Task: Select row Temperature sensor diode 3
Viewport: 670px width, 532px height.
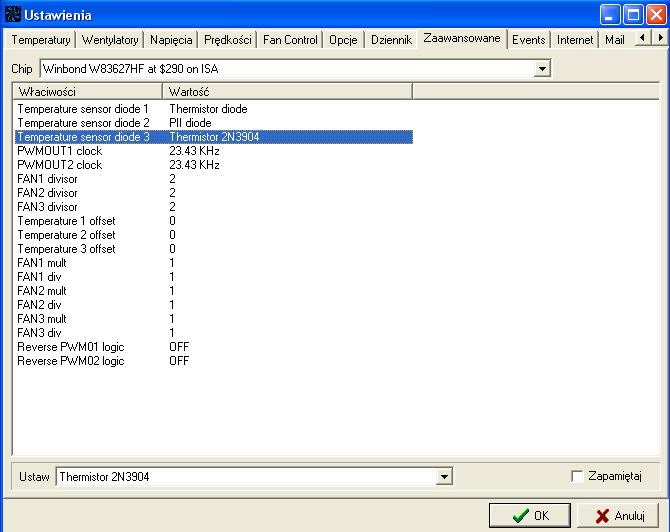Action: [x=214, y=137]
